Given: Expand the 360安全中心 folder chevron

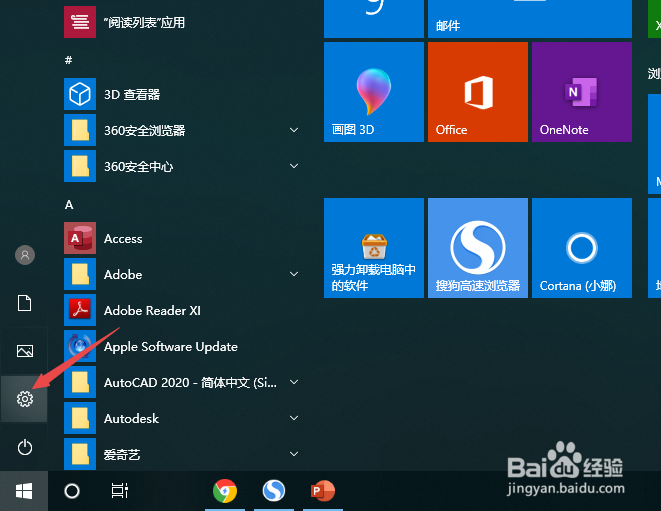Looking at the screenshot, I should point(294,166).
